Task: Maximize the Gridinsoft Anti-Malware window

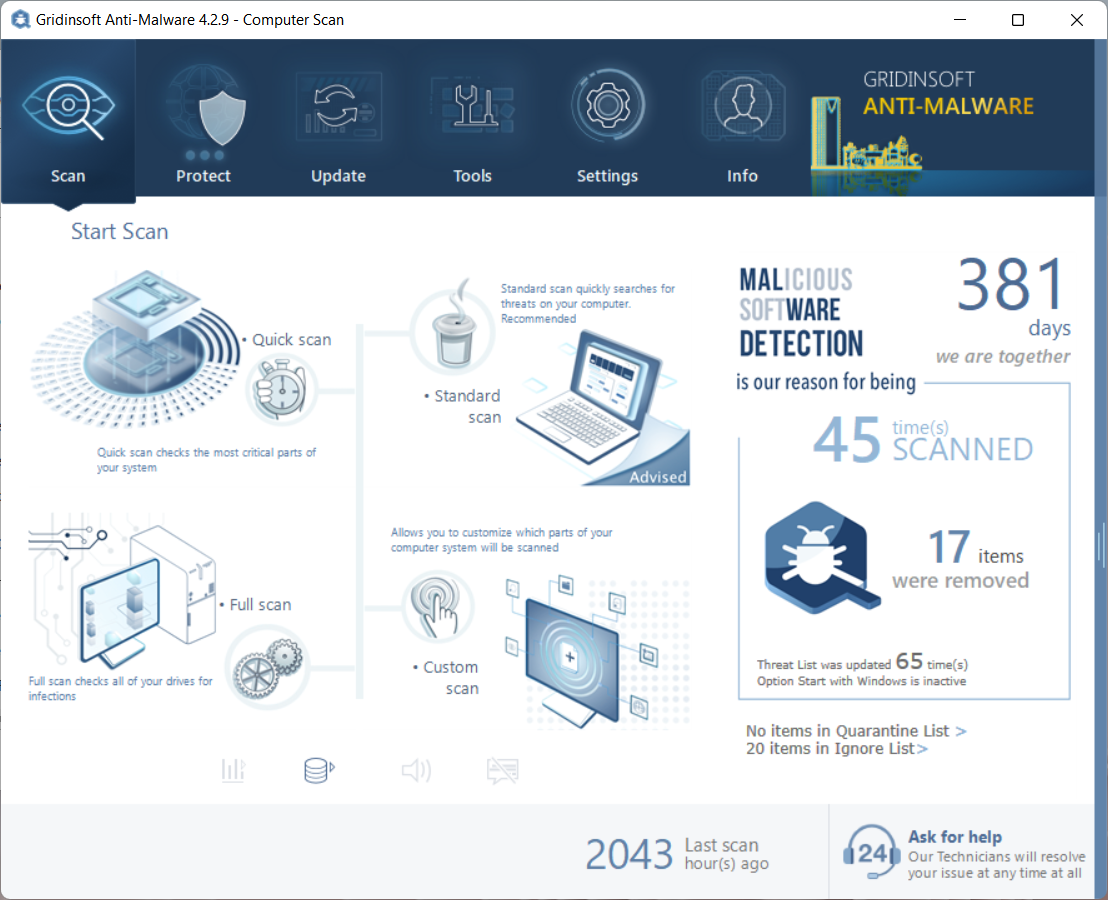Action: pos(1018,20)
